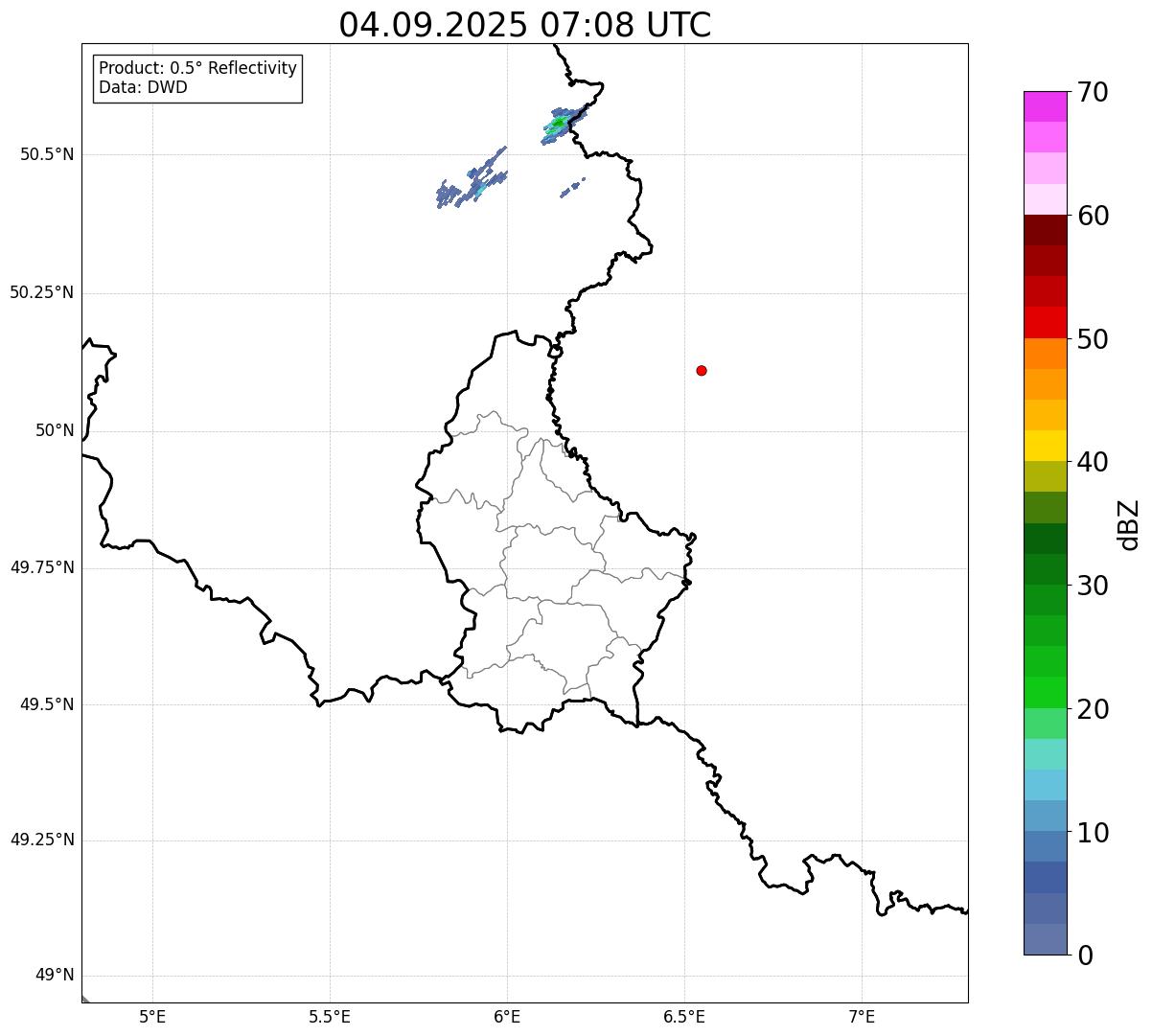The image size is (1152, 1036).
Task: Click the latitude label 50.25°N
Action: [42, 292]
